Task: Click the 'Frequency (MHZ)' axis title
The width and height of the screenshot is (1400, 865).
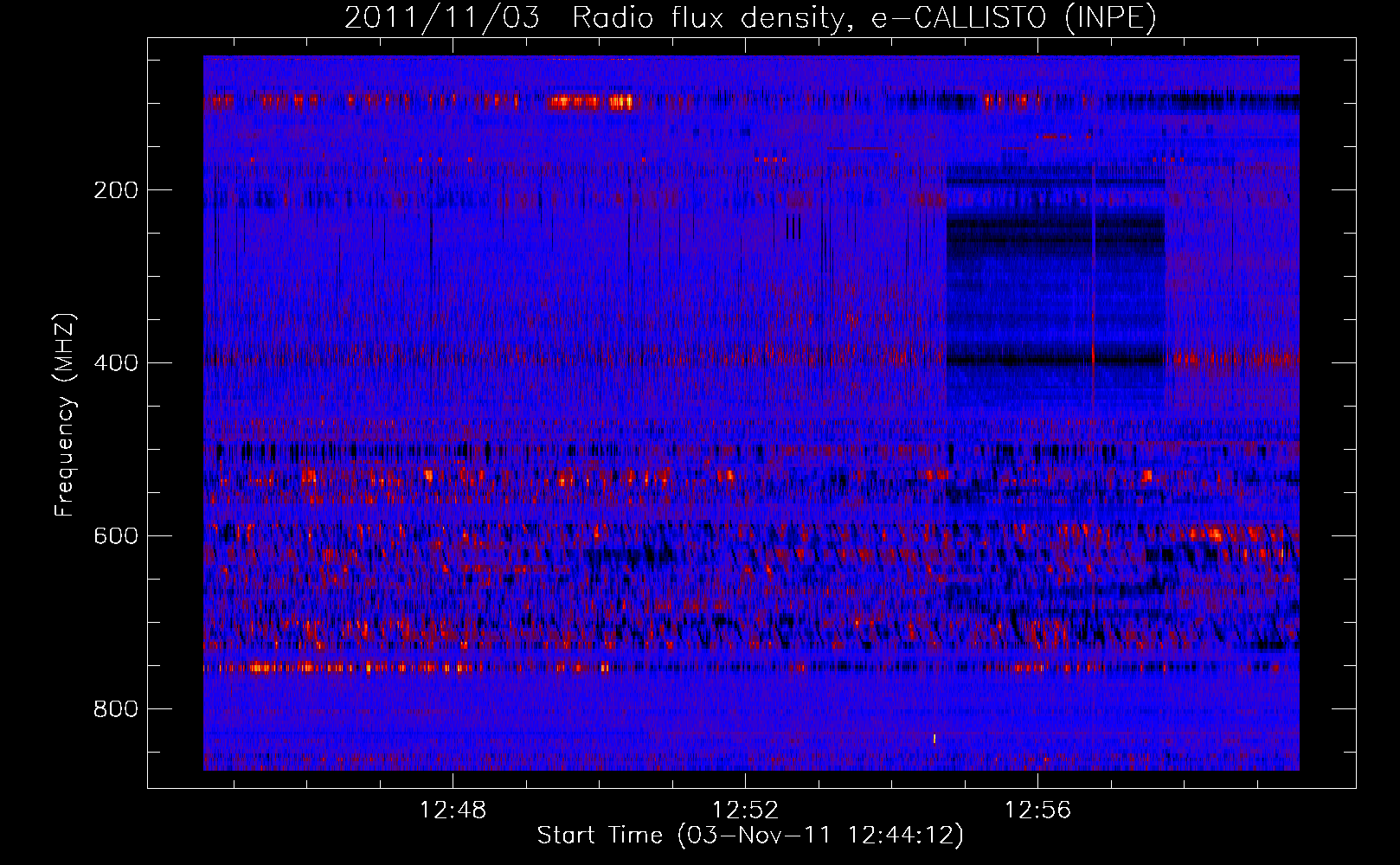Action: (x=65, y=414)
